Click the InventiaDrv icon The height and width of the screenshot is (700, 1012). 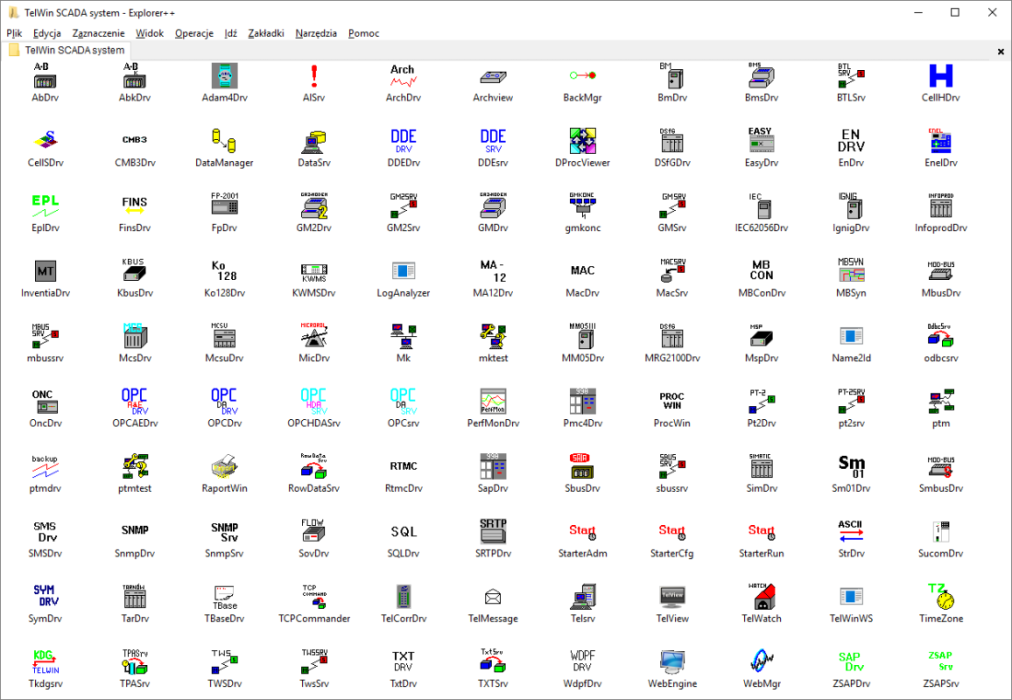[x=45, y=272]
